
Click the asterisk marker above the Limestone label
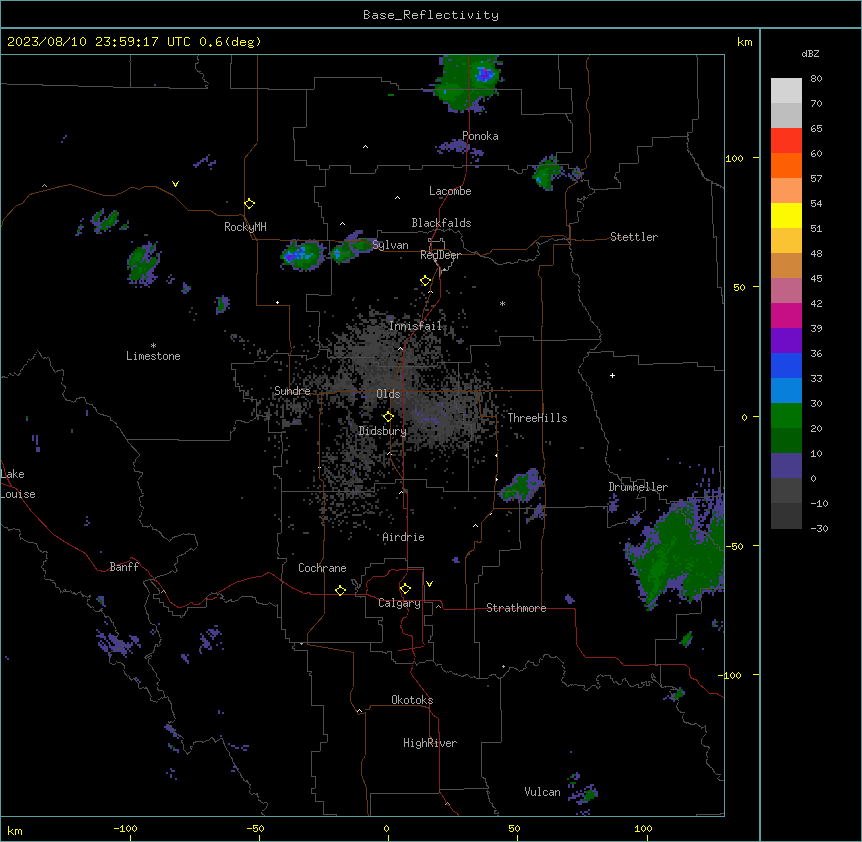(x=153, y=346)
